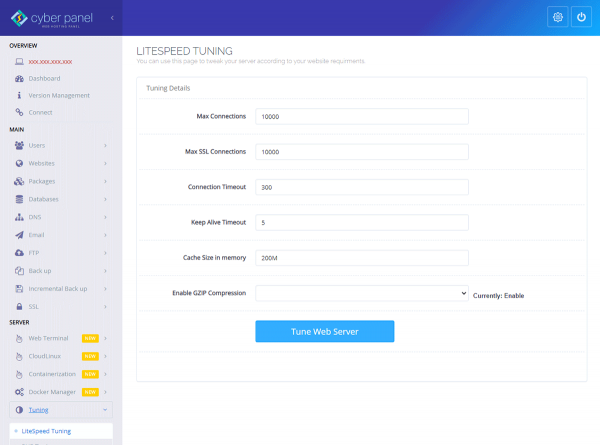Click the Incremental Back up save icon
This screenshot has width=600, height=445.
pos(19,289)
